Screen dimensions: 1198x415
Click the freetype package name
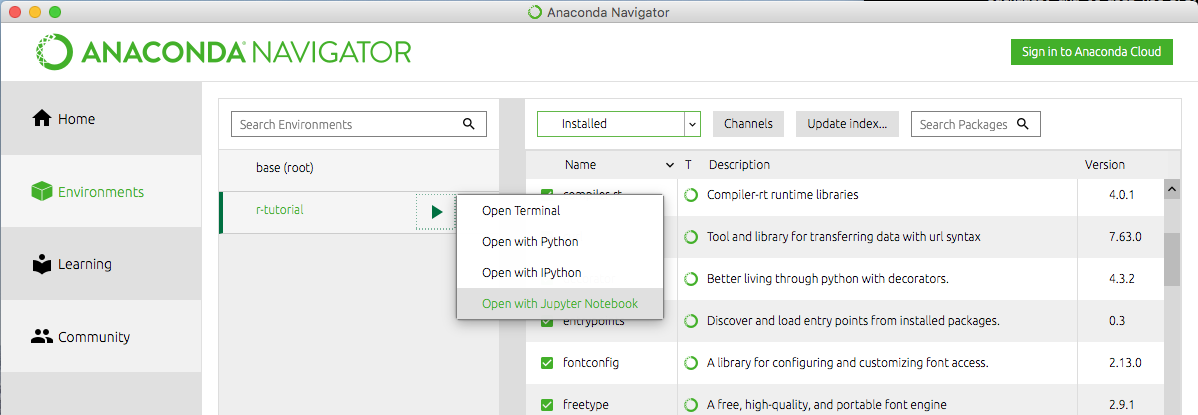[x=585, y=404]
